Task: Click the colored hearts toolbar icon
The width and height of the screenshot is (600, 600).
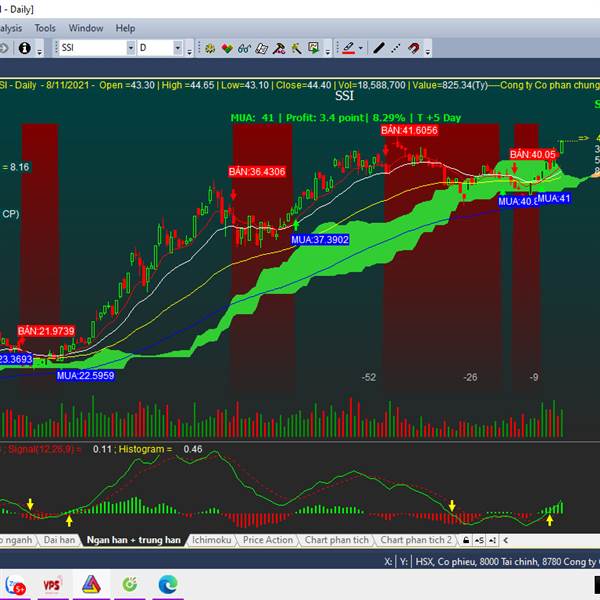Action: tap(227, 48)
